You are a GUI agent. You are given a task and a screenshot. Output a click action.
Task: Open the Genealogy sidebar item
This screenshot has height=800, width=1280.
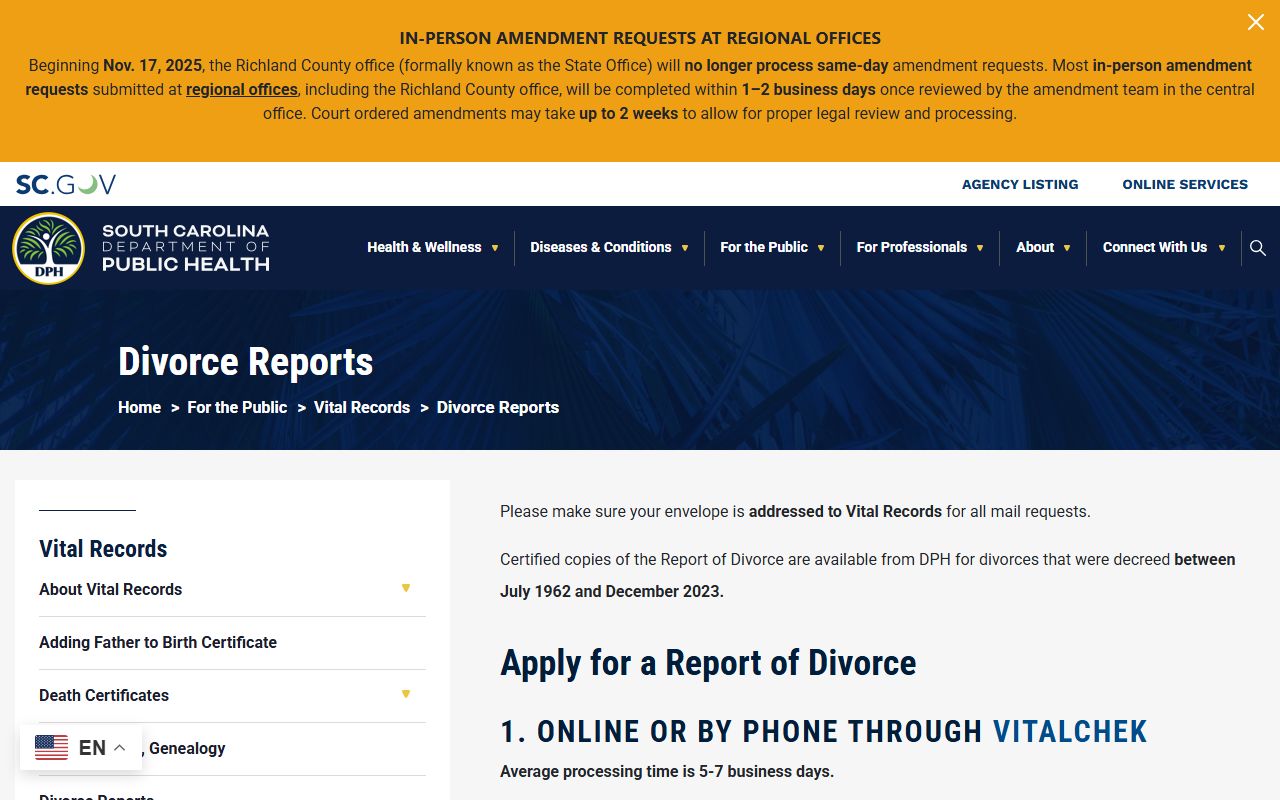pos(187,748)
